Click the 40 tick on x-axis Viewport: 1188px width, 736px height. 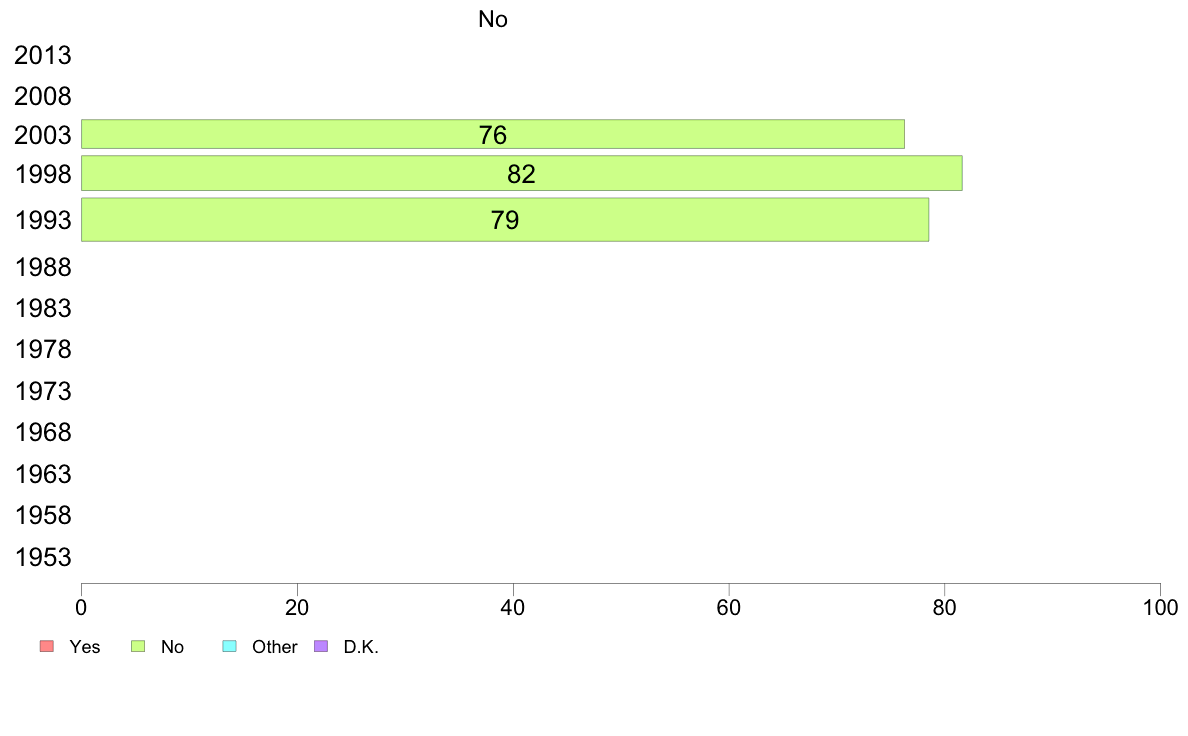tap(513, 607)
